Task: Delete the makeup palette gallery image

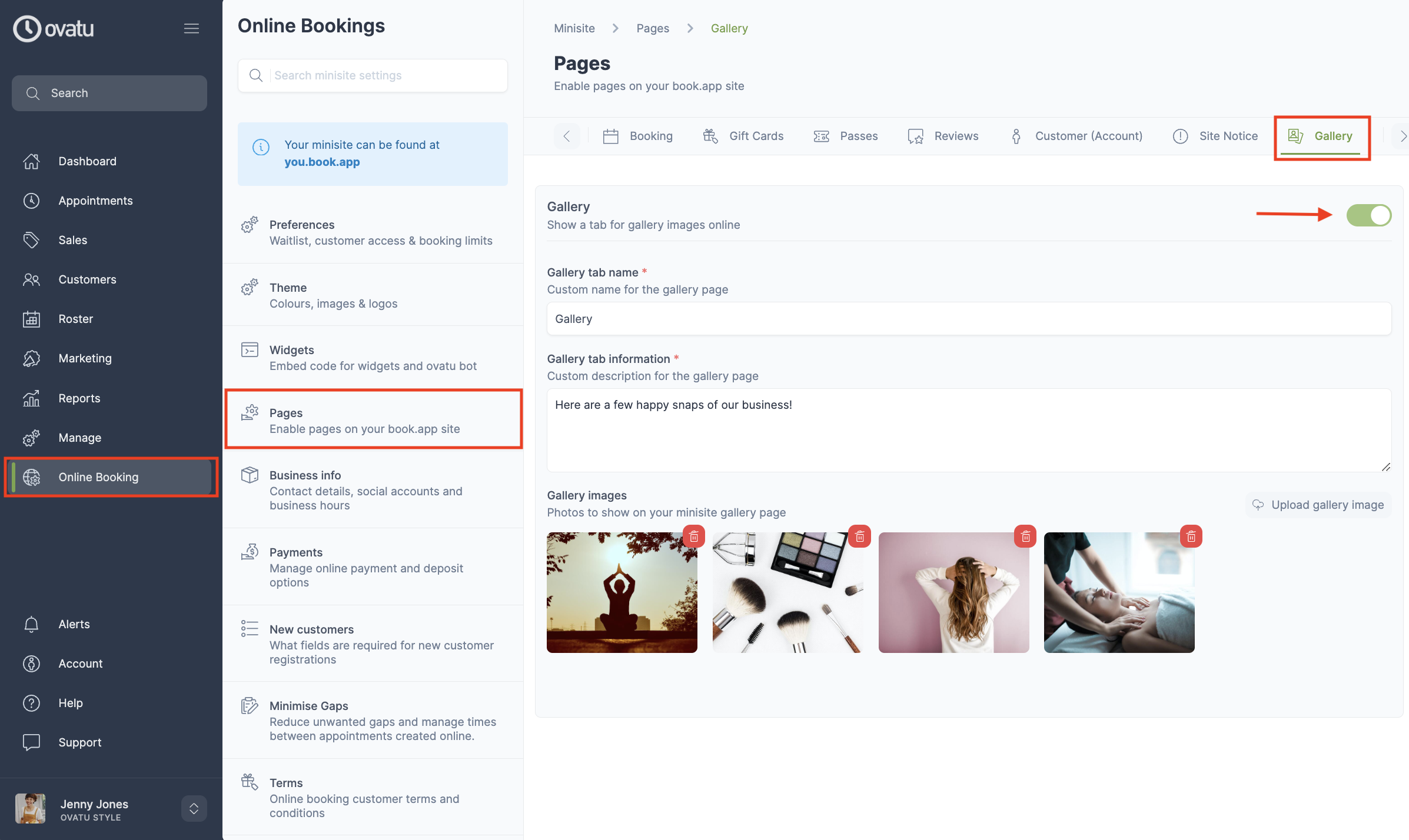Action: 859,536
